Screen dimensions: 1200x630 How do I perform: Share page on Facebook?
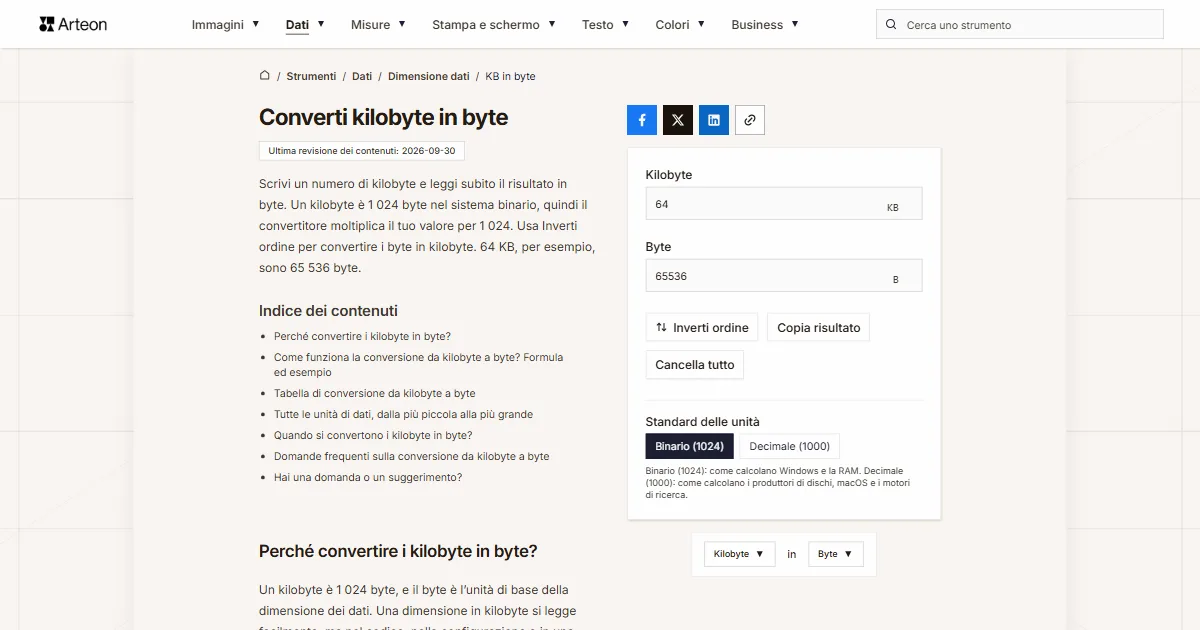pyautogui.click(x=642, y=120)
